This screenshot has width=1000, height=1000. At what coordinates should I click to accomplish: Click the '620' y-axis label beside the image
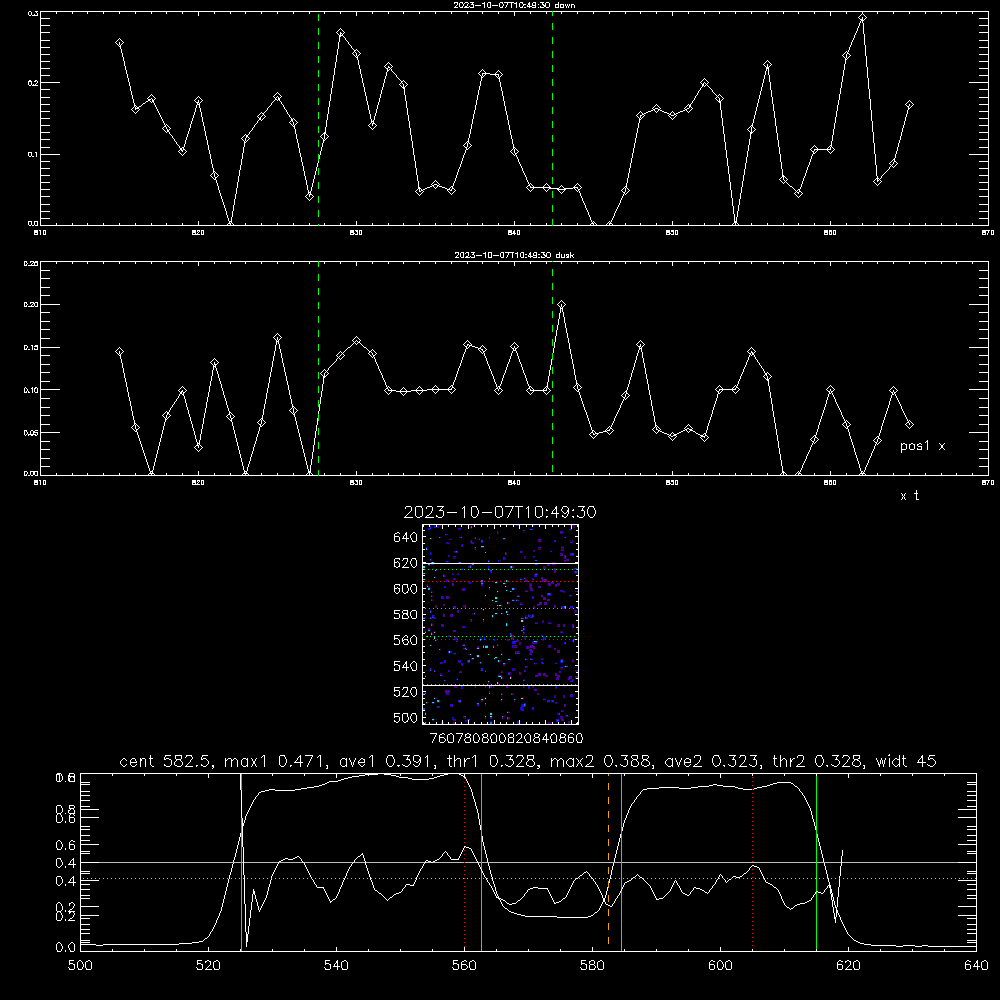(406, 563)
